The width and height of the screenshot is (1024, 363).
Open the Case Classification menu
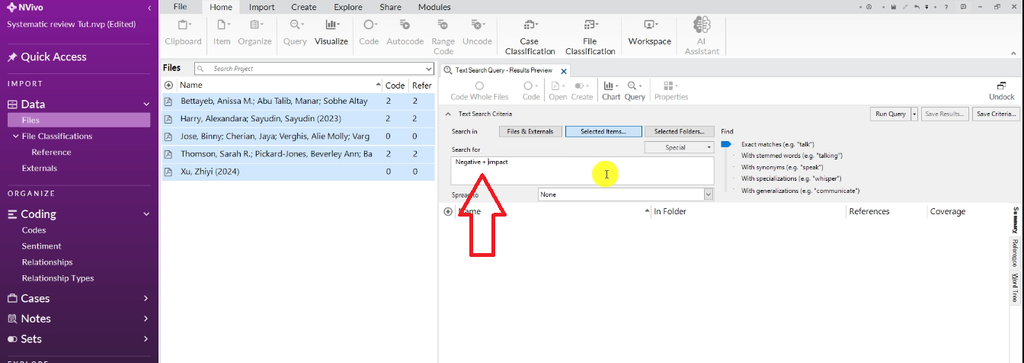tap(529, 37)
